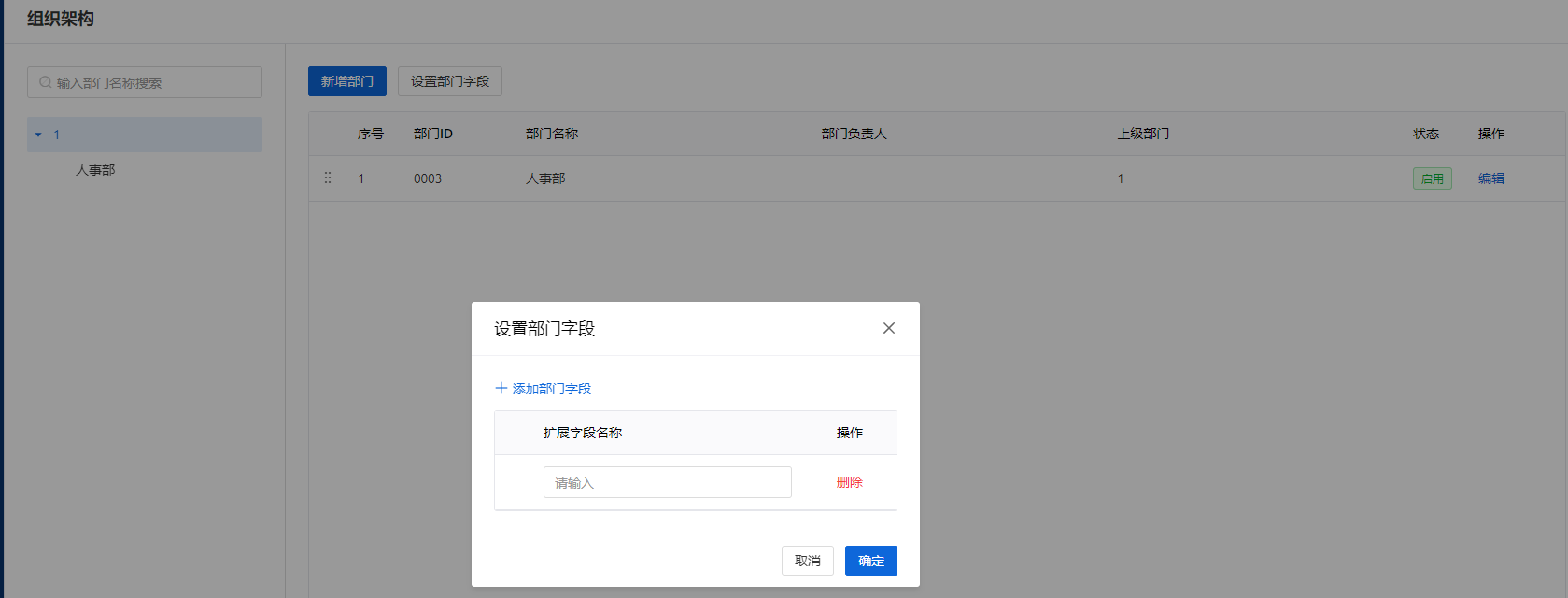Edit the 人事部 row via 编辑

coord(1490,178)
